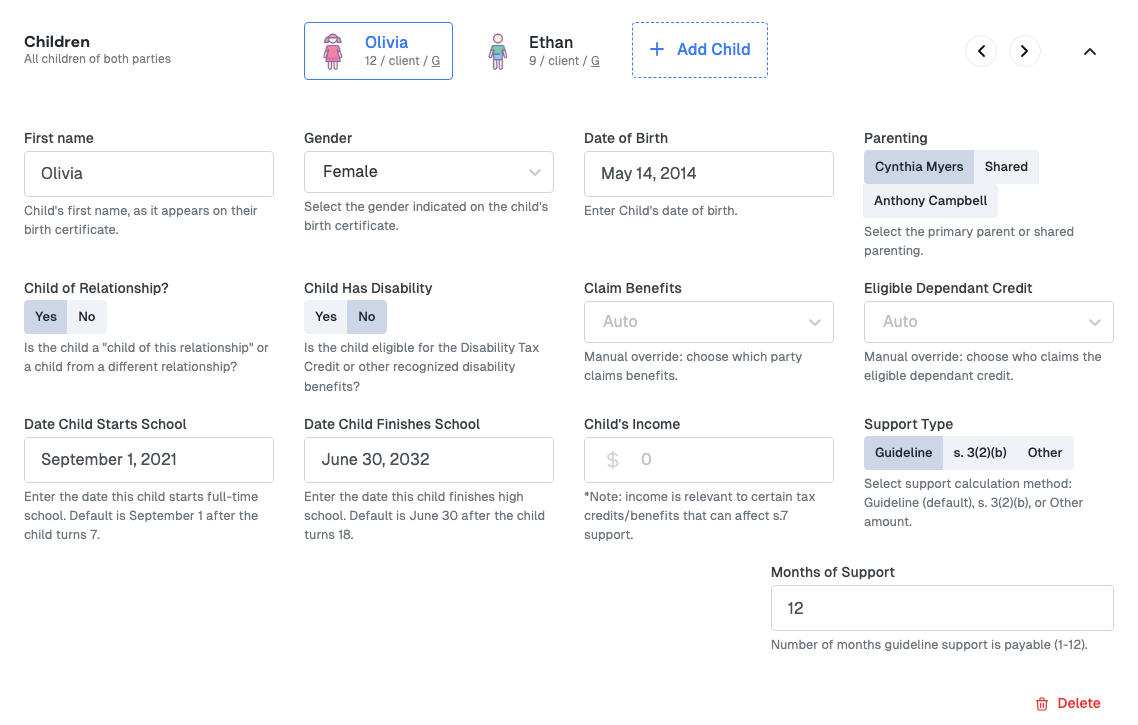This screenshot has width=1138, height=725.
Task: Open the Claim Benefits dropdown
Action: [x=708, y=322]
